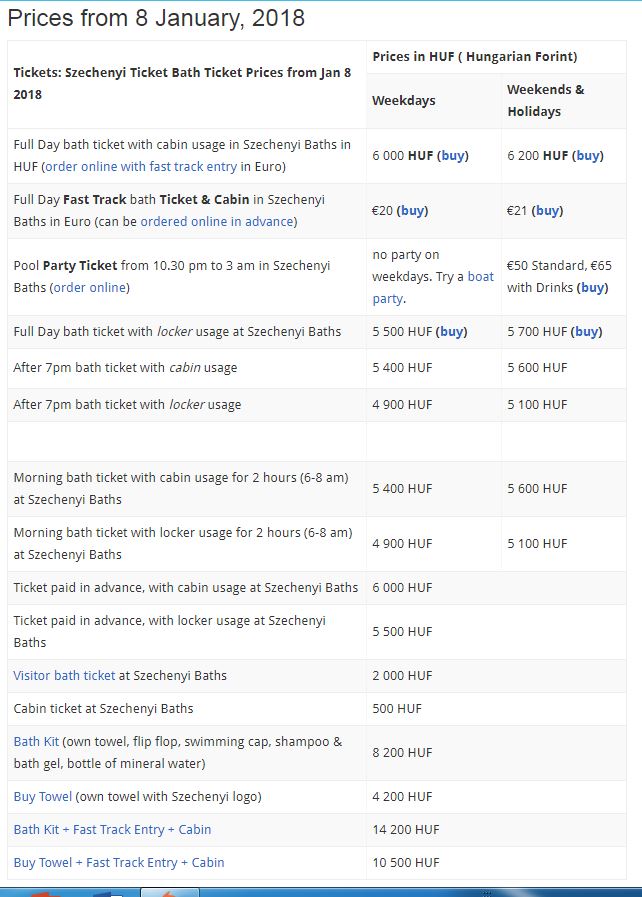Open 'Buy Towel + Fast Track Entry + Cabin' link
Screen dimensions: 642x897
click(x=119, y=863)
